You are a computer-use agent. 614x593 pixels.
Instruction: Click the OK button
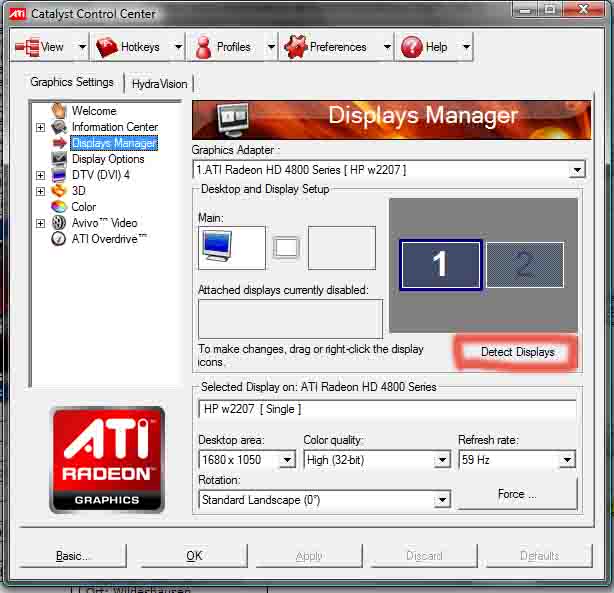pyautogui.click(x=194, y=555)
